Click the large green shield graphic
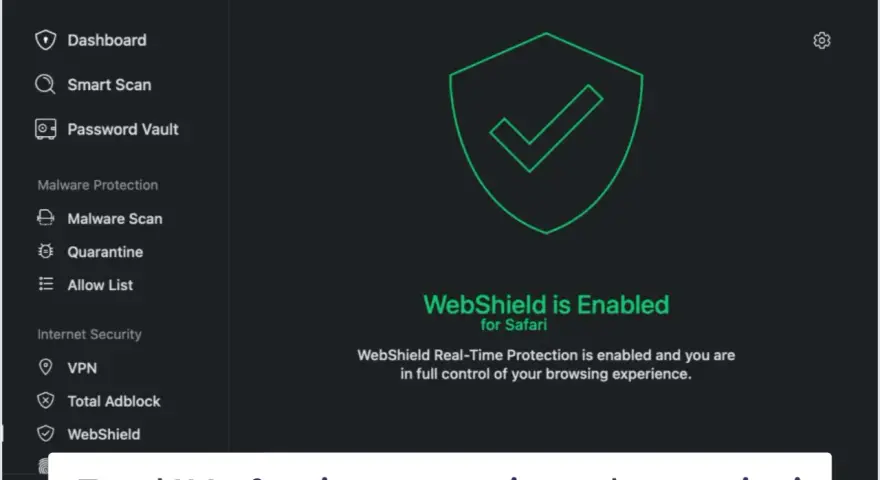Screen dimensions: 880x480 [546, 133]
